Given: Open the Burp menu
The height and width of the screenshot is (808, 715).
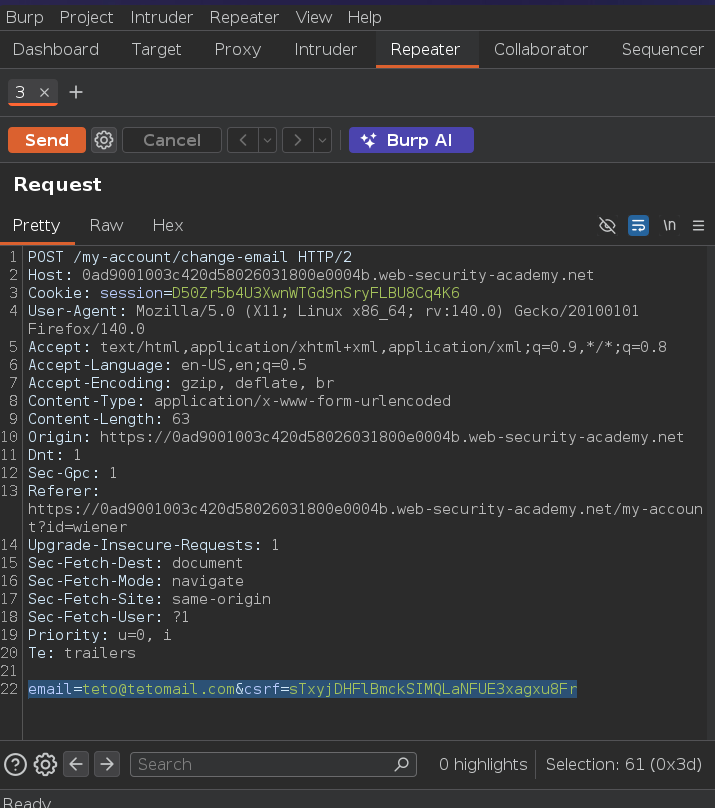Looking at the screenshot, I should click(x=24, y=18).
